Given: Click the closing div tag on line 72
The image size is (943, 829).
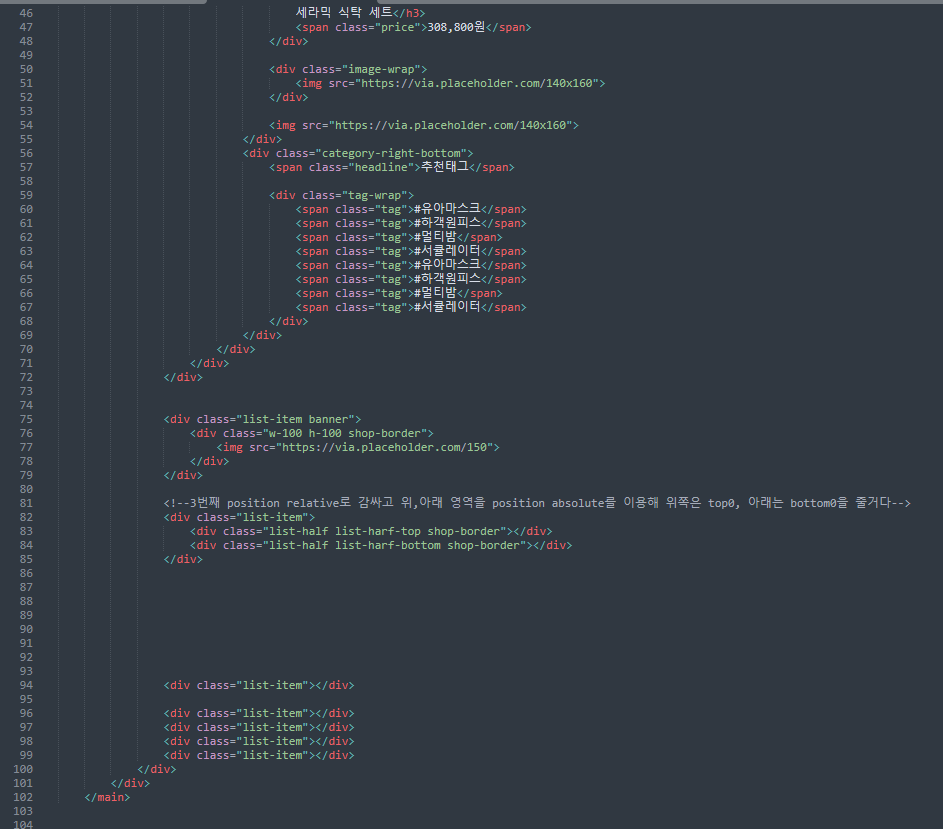Looking at the screenshot, I should point(183,377).
